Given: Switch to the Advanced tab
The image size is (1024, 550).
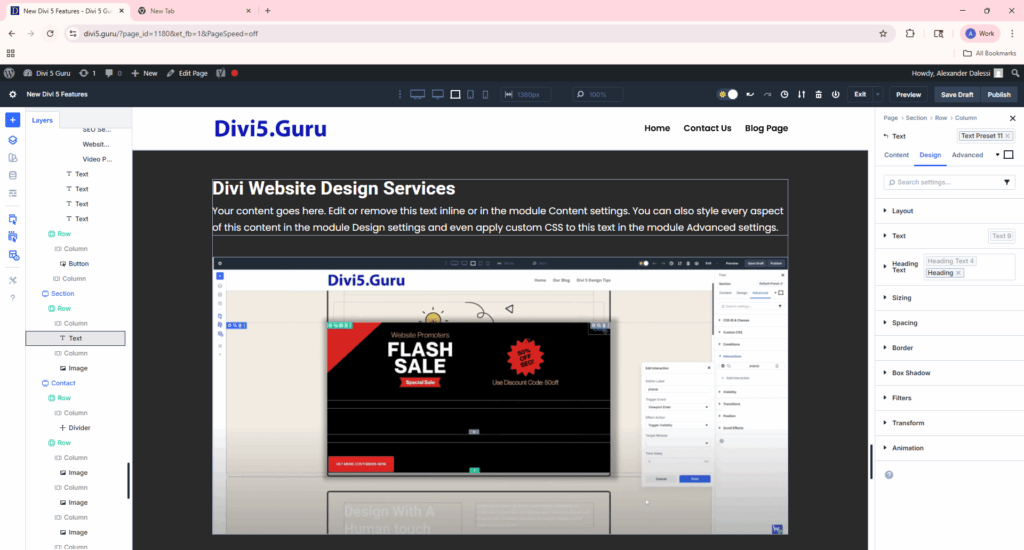Looking at the screenshot, I should pyautogui.click(x=967, y=155).
